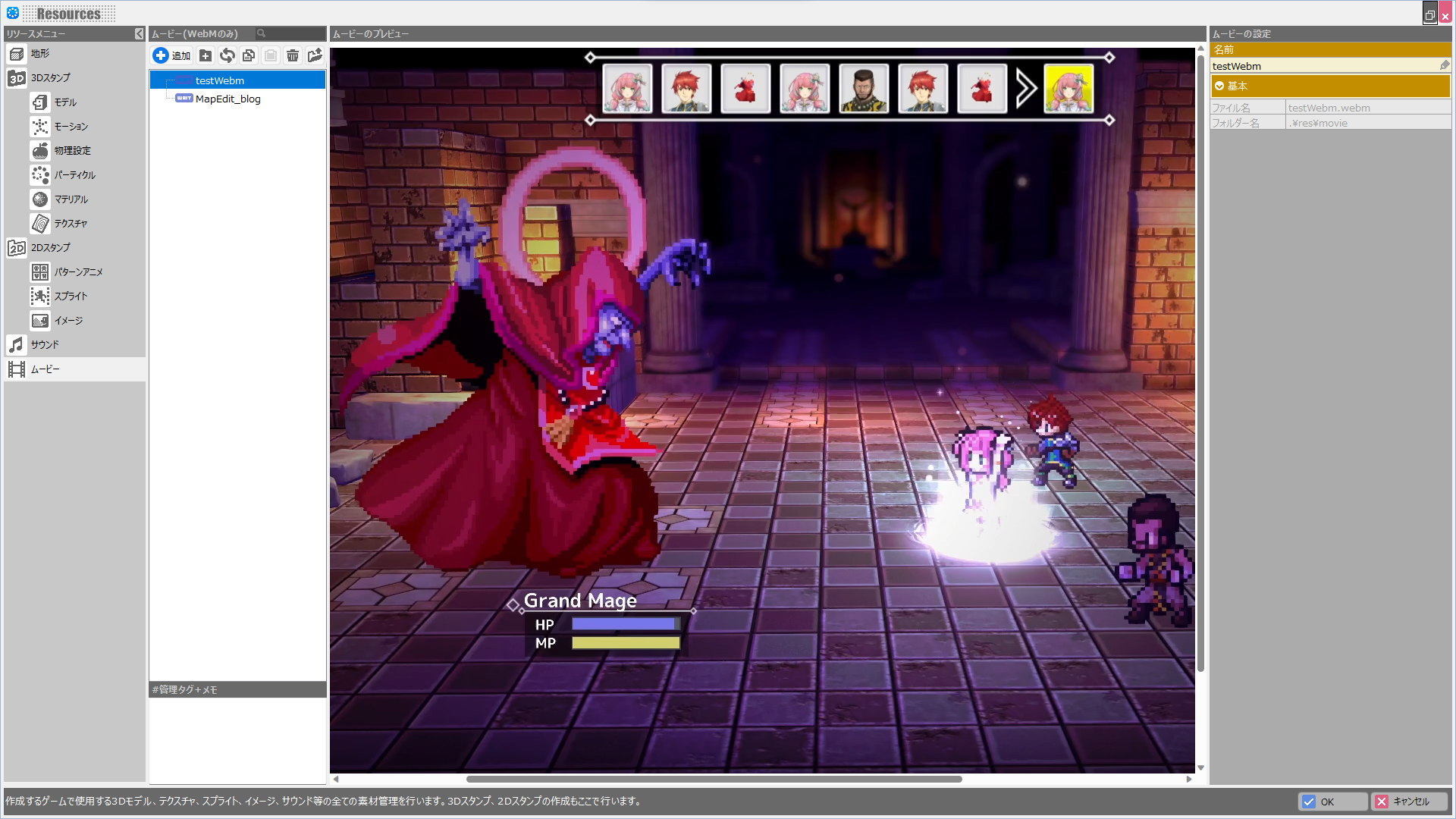Click the export folder icon
Image resolution: width=1456 pixels, height=819 pixels.
coord(315,55)
